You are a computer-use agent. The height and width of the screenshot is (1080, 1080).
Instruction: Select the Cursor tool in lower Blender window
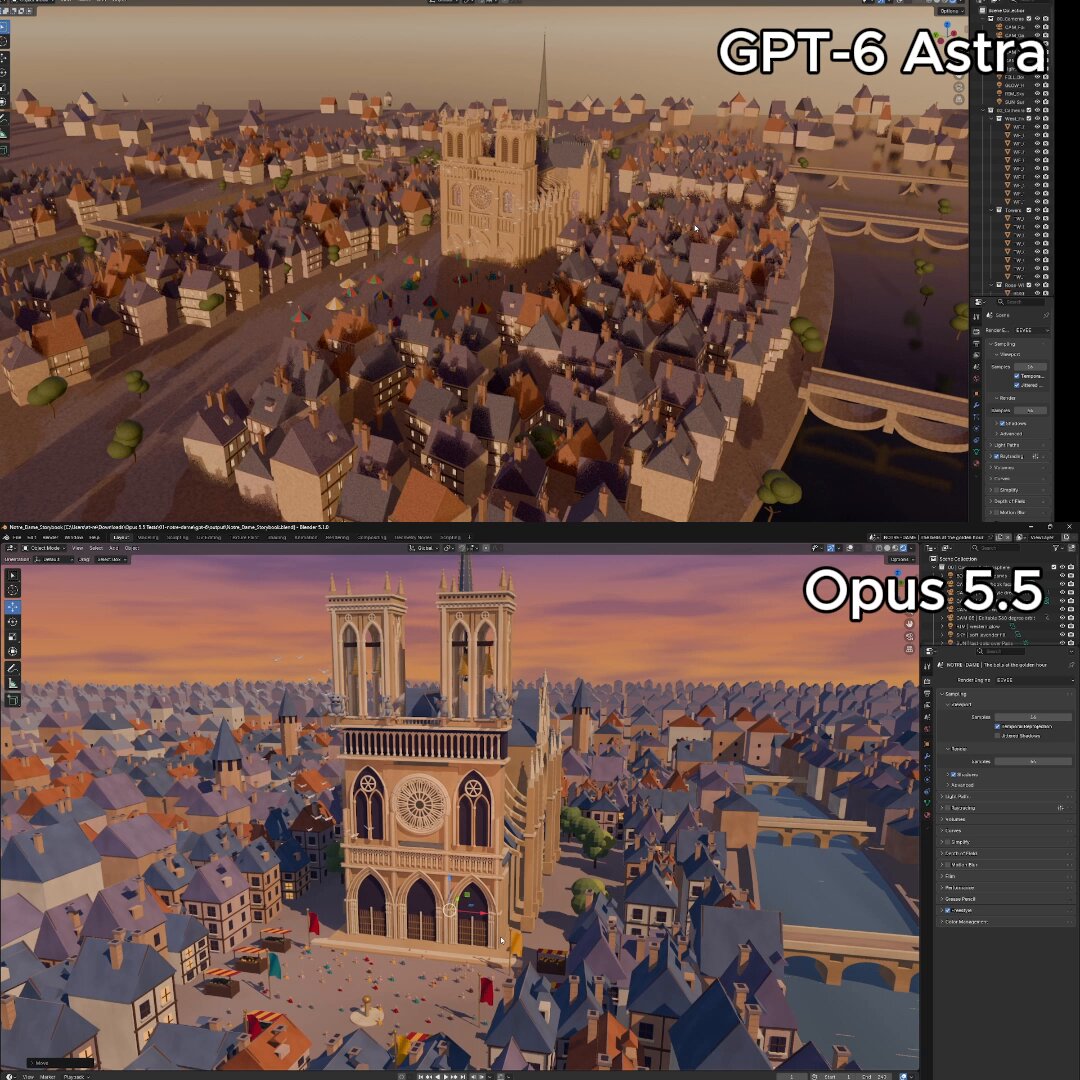[x=13, y=590]
